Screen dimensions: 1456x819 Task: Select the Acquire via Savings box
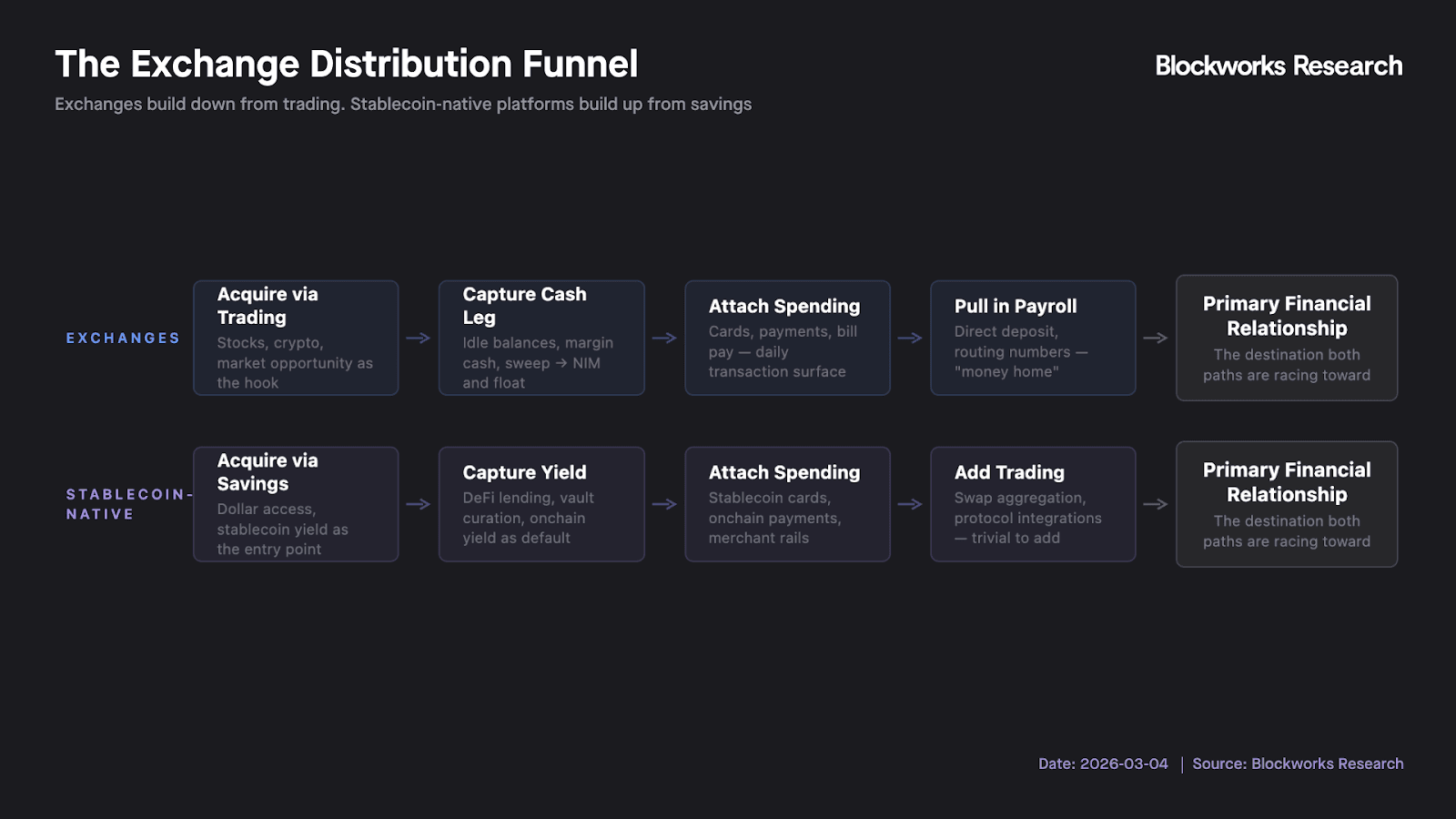click(296, 504)
